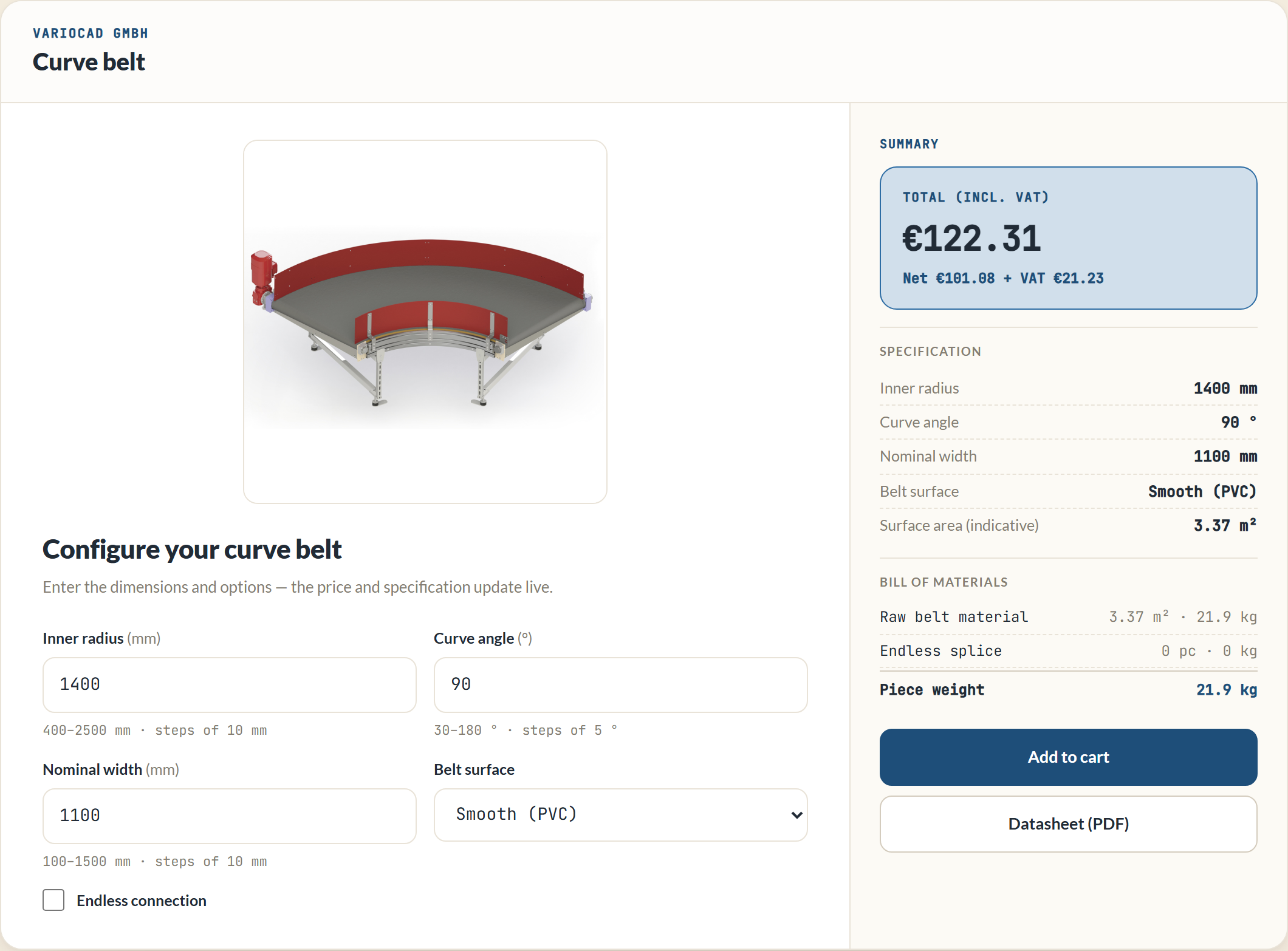The width and height of the screenshot is (1288, 951).
Task: Click the Belt surface Smooth (PVC) specification value
Action: (1202, 491)
